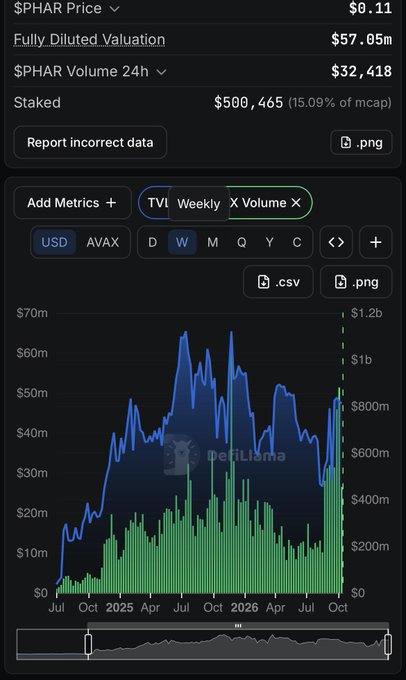406x680 pixels.
Task: Click the left range slider handle
Action: 88,644
